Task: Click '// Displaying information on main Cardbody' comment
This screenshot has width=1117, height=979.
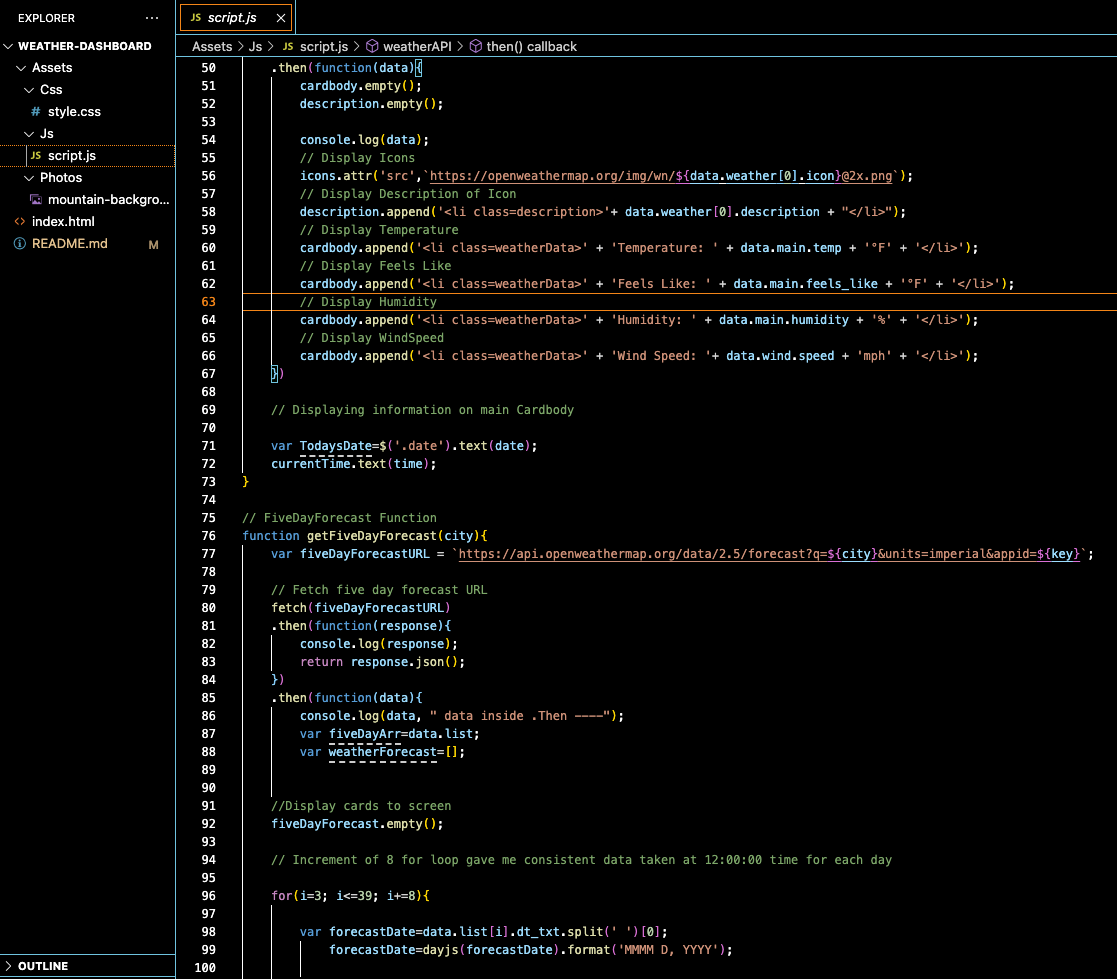Action: pos(422,410)
